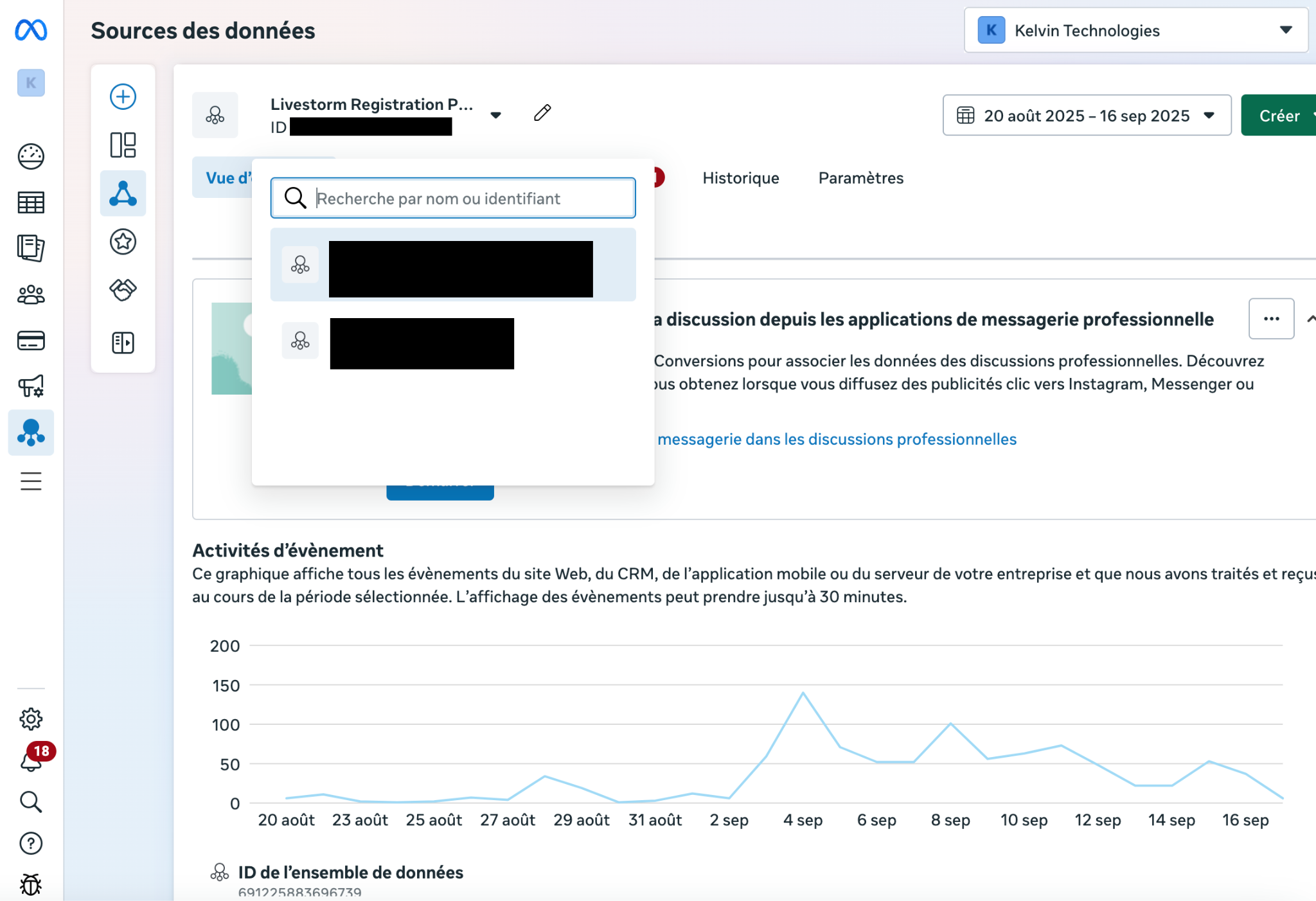
Task: Open the messagerie dans les discussions professionnelles link
Action: pyautogui.click(x=837, y=440)
